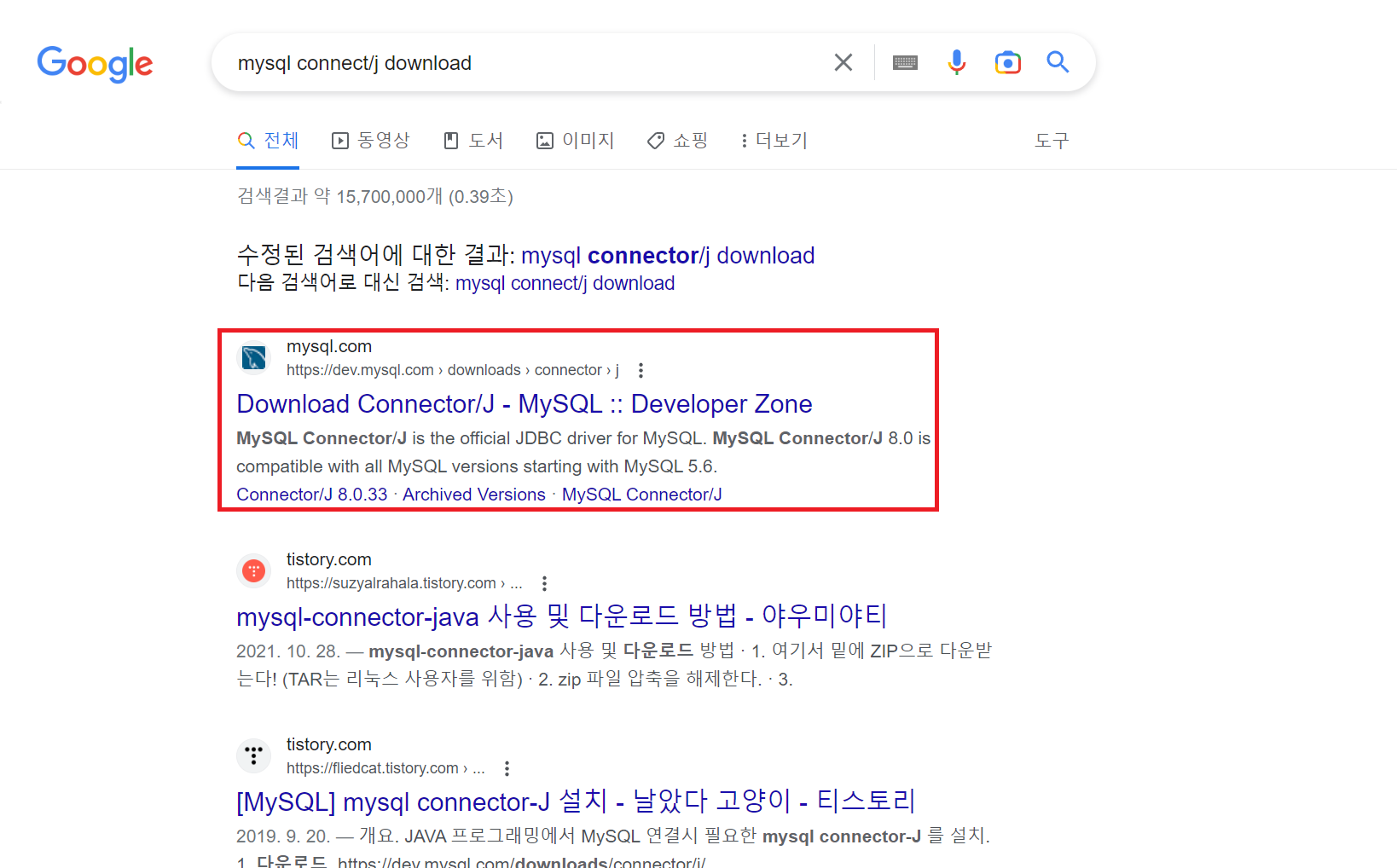
Task: Open '[MySQL] mysql connector-J 설치' result
Action: [x=576, y=801]
